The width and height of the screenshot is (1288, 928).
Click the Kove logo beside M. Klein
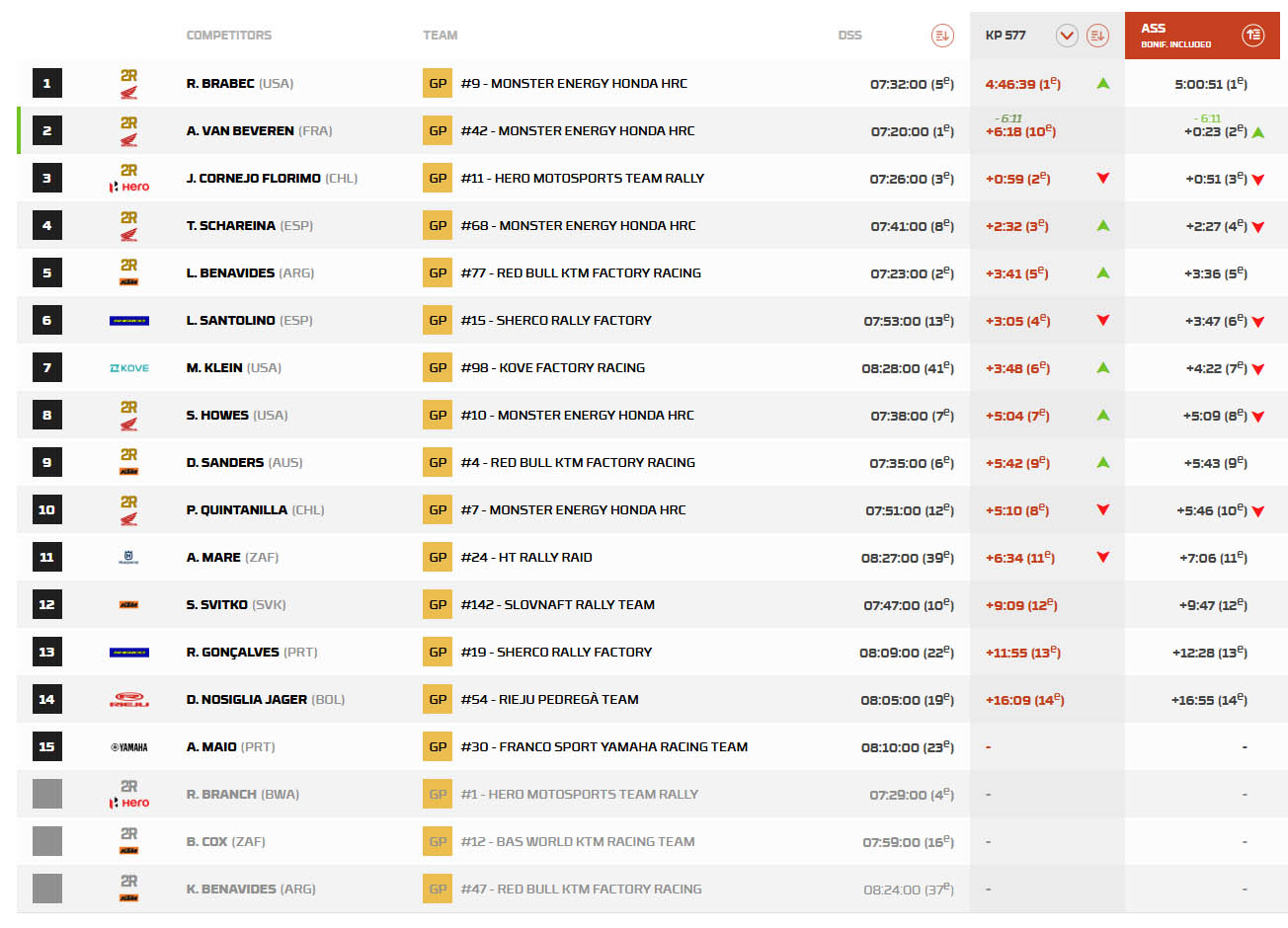pos(128,368)
